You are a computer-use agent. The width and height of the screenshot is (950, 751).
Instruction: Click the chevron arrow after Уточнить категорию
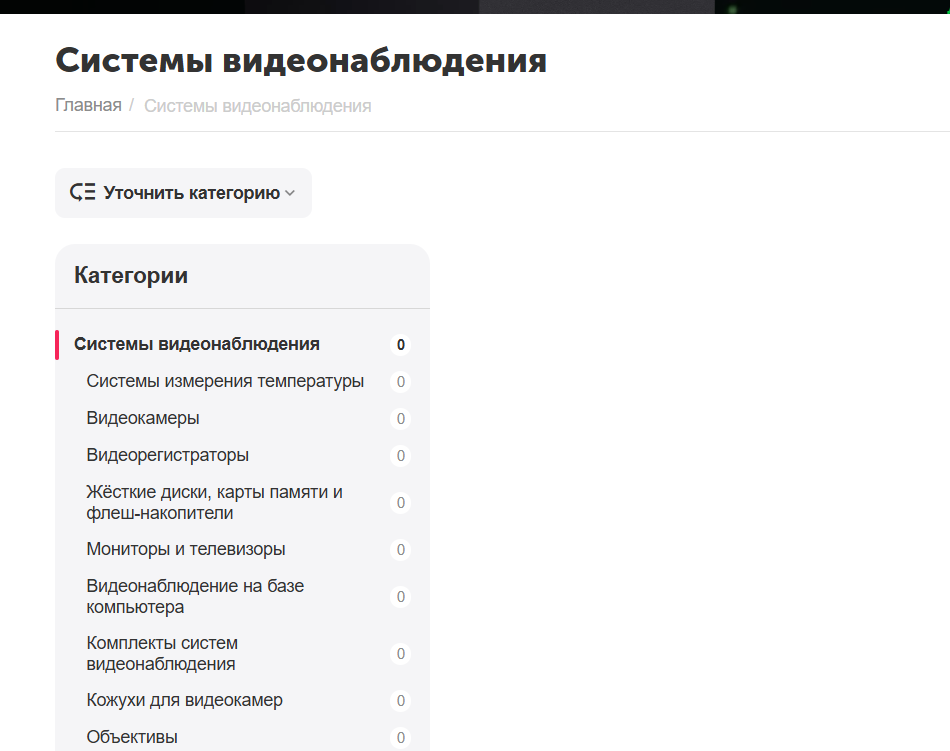click(x=290, y=193)
